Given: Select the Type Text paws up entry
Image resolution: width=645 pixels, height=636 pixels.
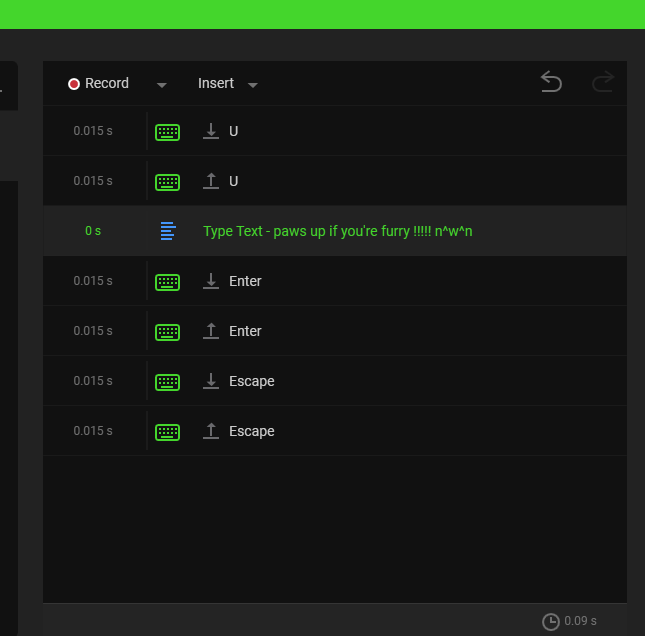Looking at the screenshot, I should (337, 231).
